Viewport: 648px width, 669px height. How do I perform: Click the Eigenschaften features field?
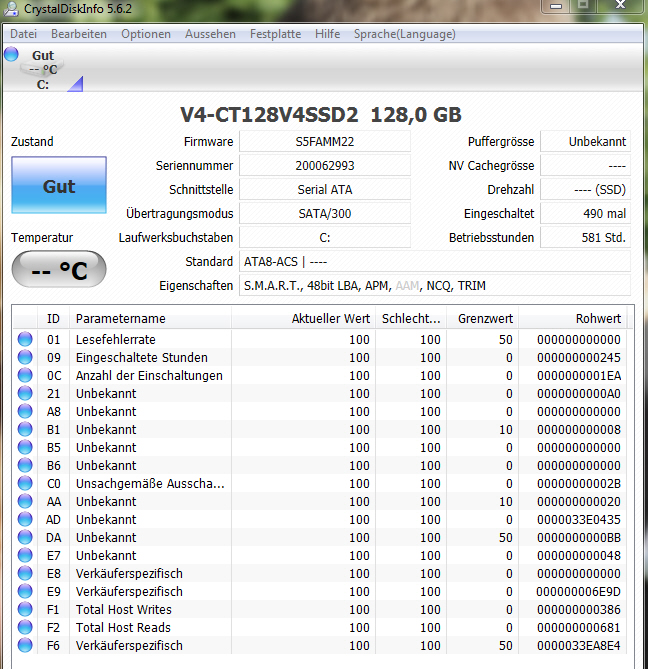(435, 285)
